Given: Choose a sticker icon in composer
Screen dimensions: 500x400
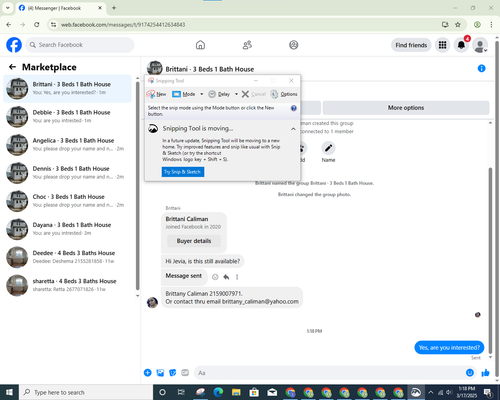Looking at the screenshot, I should point(173,373).
